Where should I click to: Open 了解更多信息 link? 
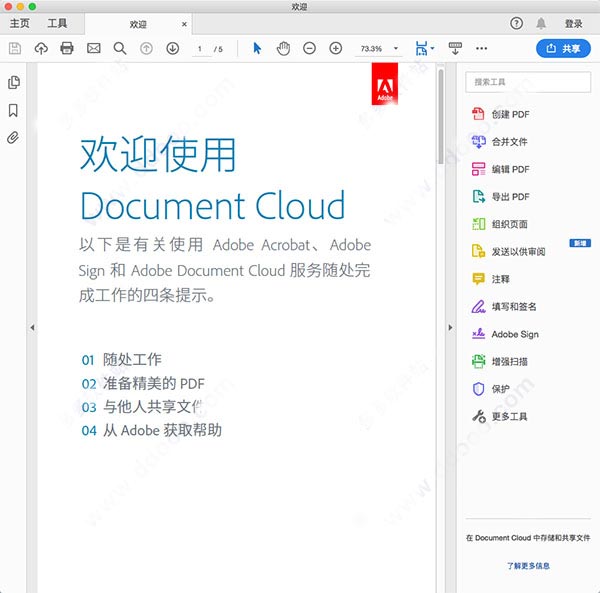tap(528, 565)
